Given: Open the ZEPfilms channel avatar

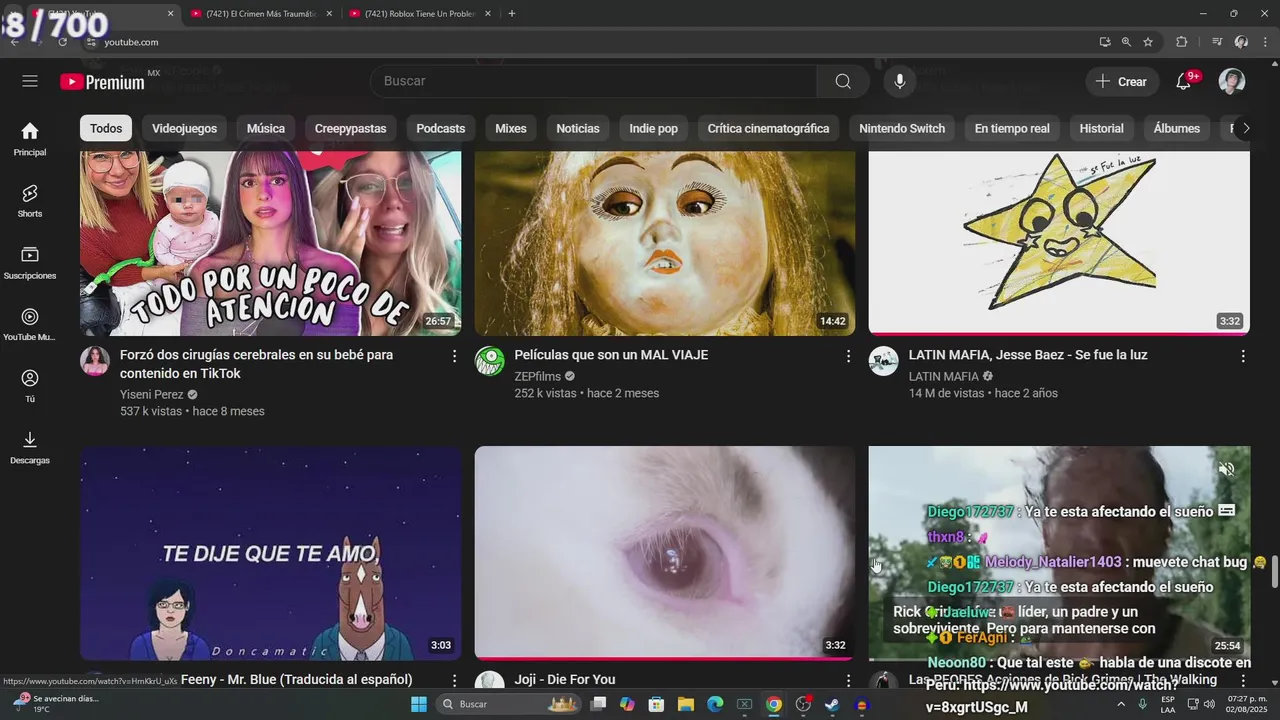Looking at the screenshot, I should click(x=489, y=362).
